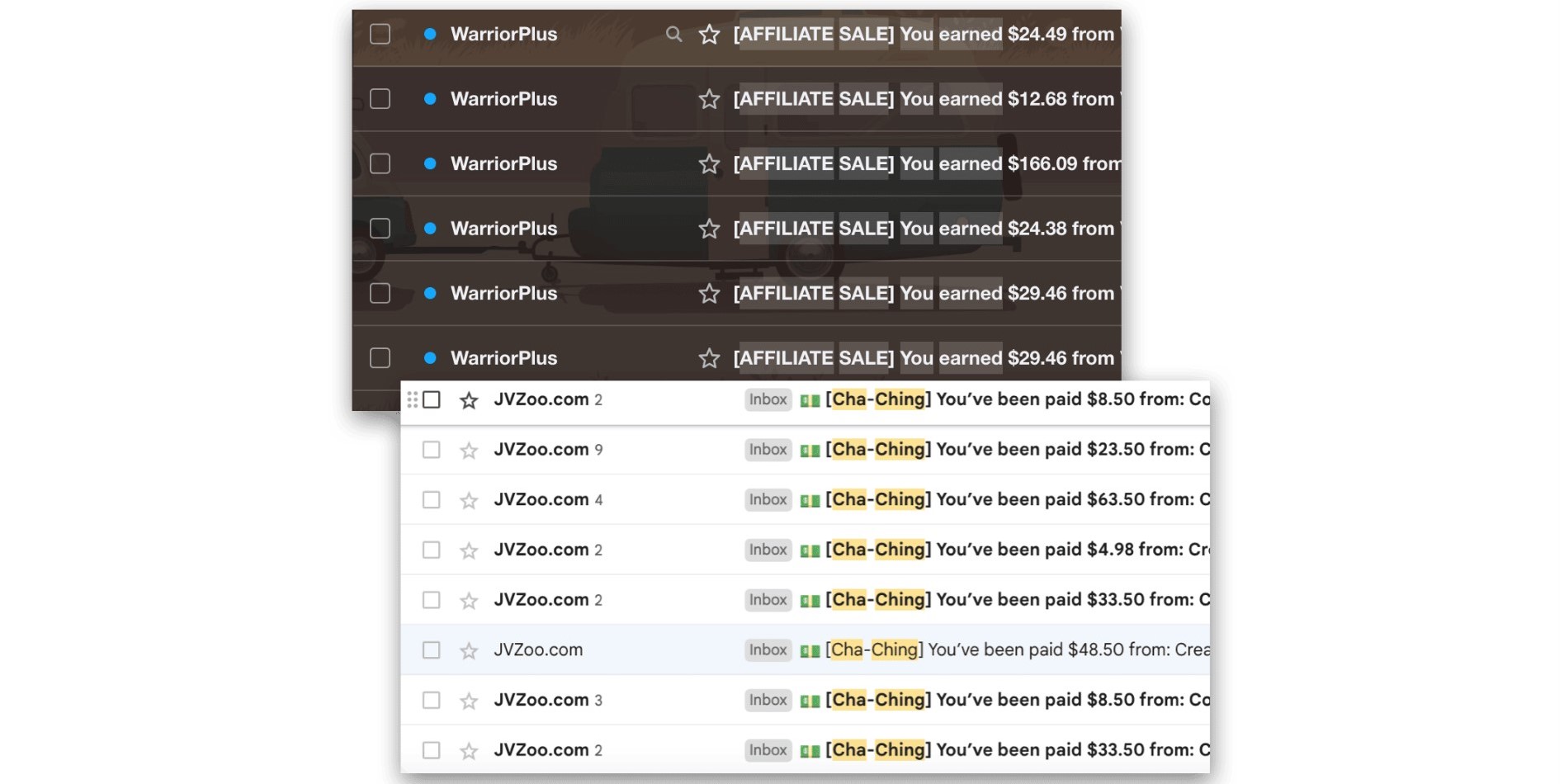Star the JVZoo $48.50 payment email
1564x784 pixels.
tap(469, 651)
